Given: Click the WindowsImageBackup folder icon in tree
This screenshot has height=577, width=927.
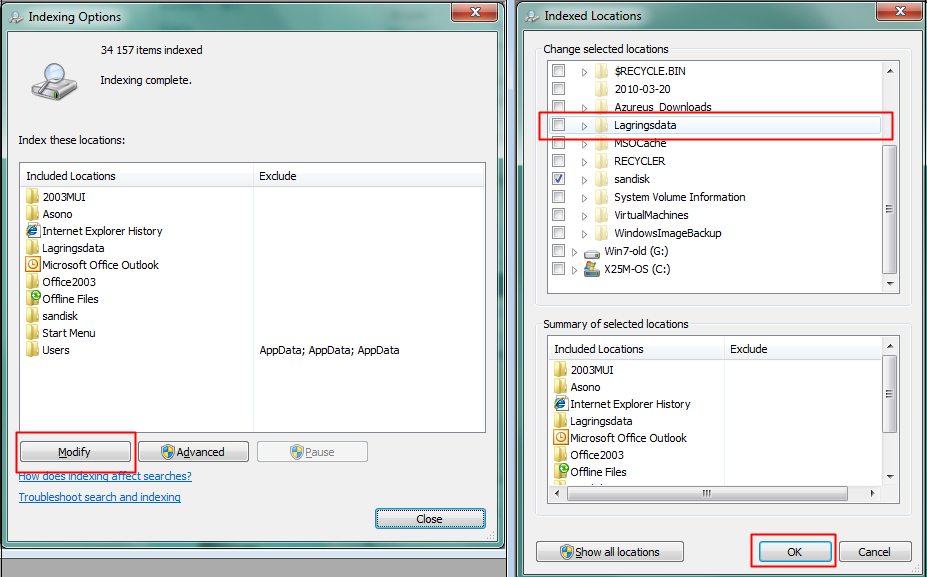Looking at the screenshot, I should 602,233.
